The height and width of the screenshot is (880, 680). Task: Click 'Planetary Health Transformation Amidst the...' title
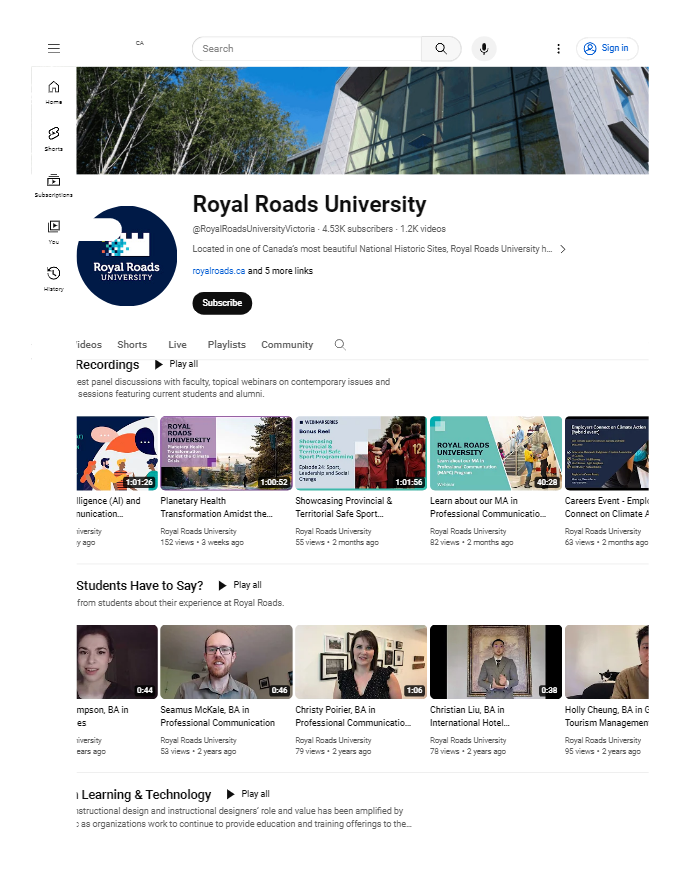217,507
